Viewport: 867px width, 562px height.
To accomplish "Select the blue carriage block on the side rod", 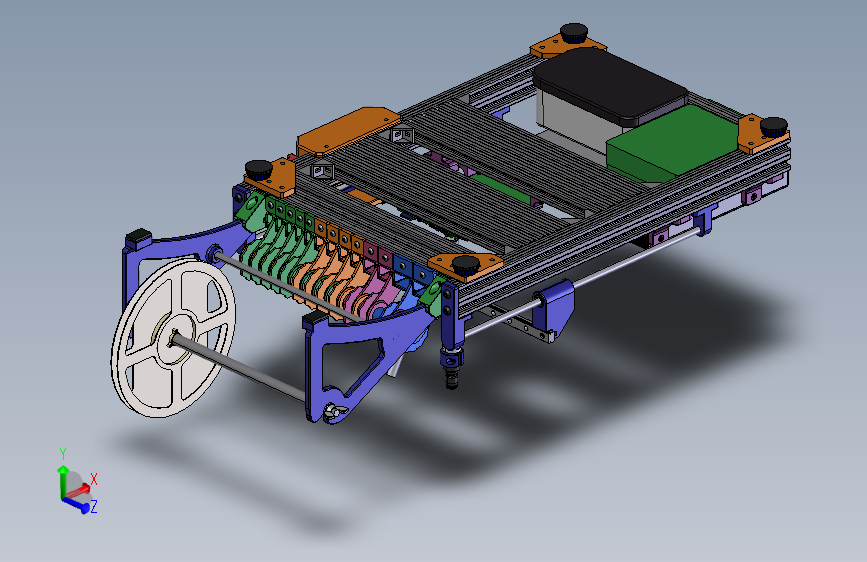I will coord(555,308).
